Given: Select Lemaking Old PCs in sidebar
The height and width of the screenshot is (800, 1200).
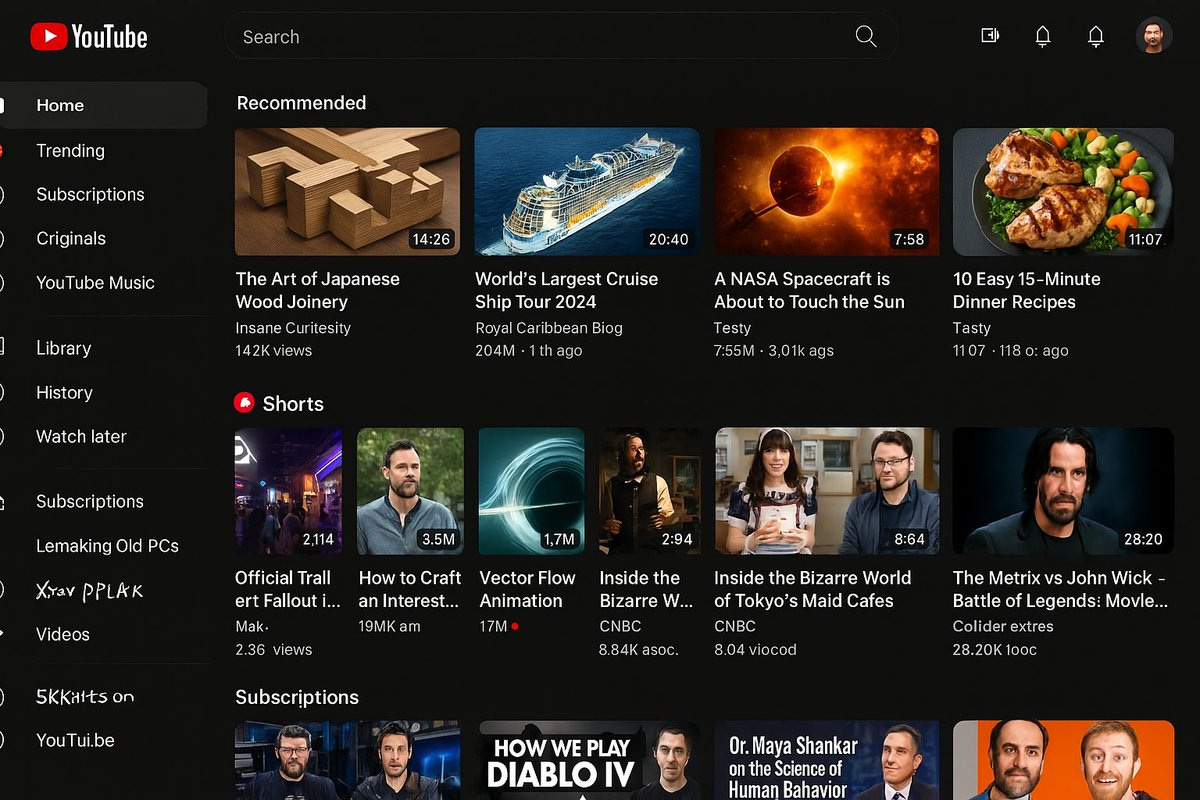Looking at the screenshot, I should pos(107,546).
